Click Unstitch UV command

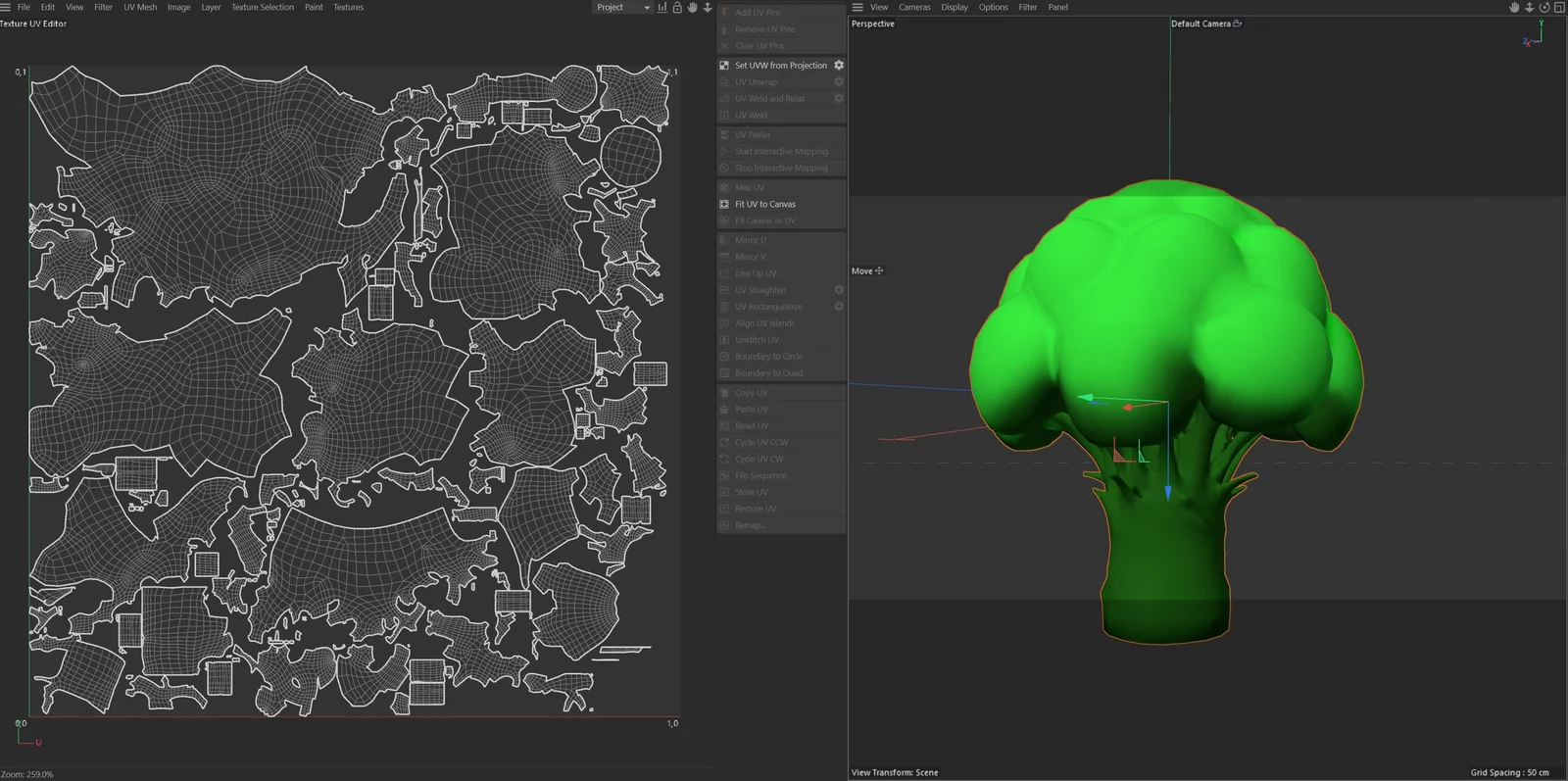781,340
